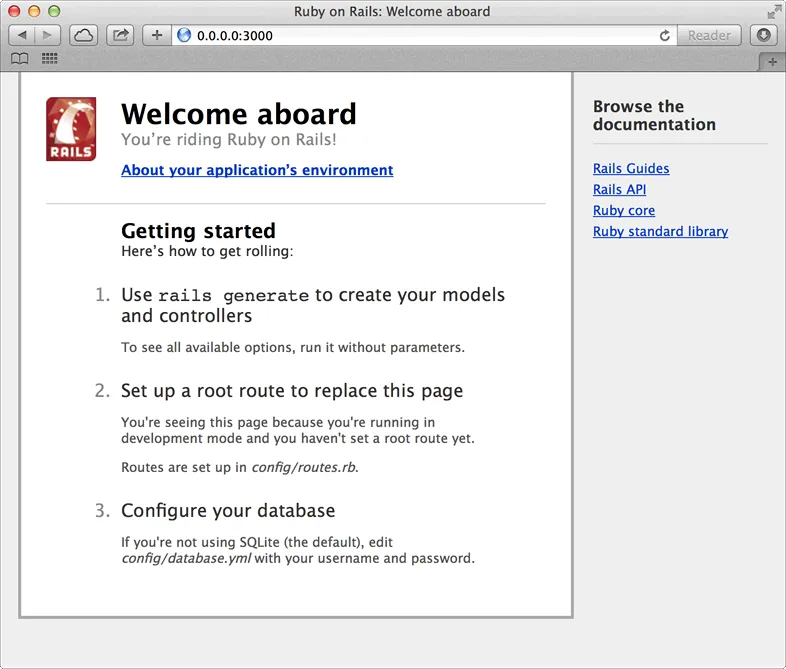Close the Safari window with the red button

pos(14,11)
